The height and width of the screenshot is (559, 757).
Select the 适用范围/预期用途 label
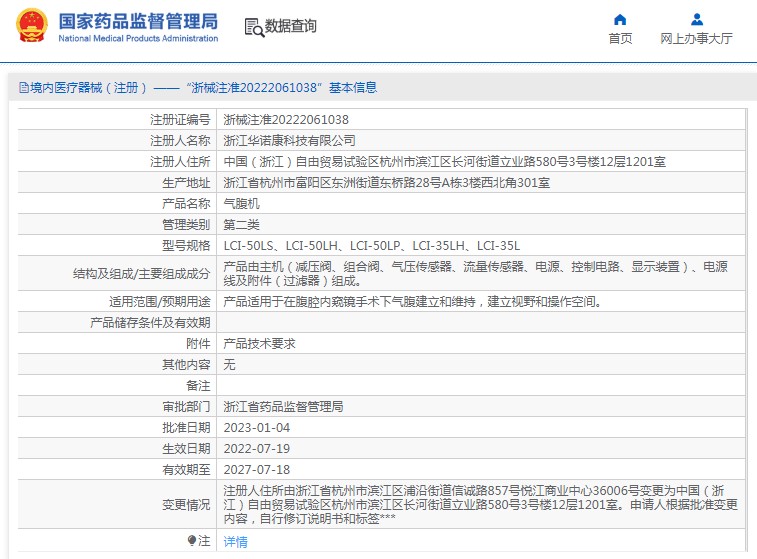pos(160,302)
